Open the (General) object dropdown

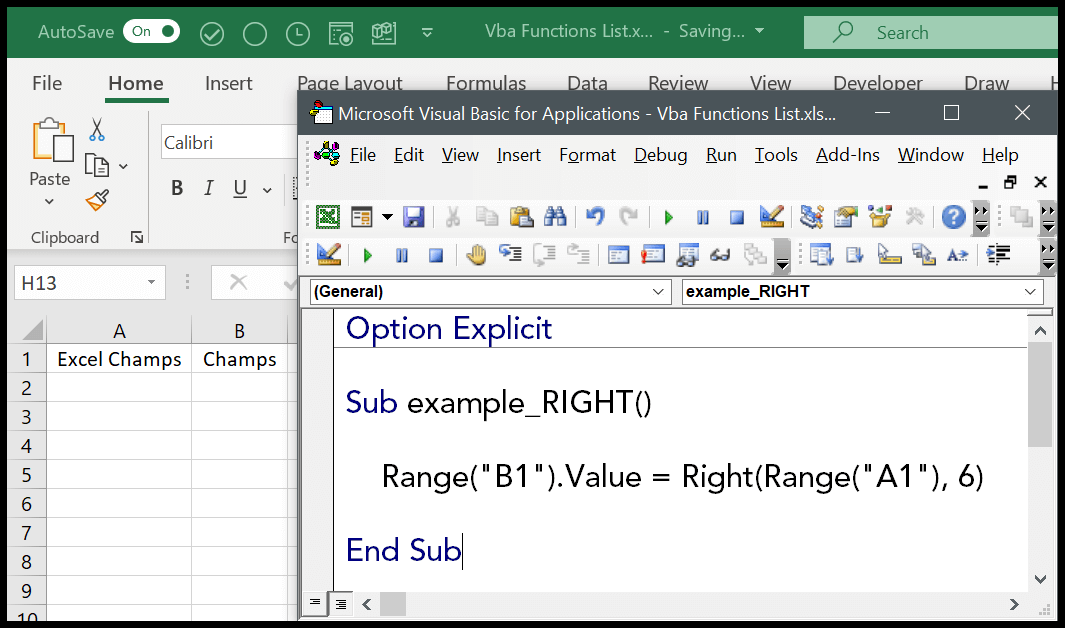tap(660, 292)
